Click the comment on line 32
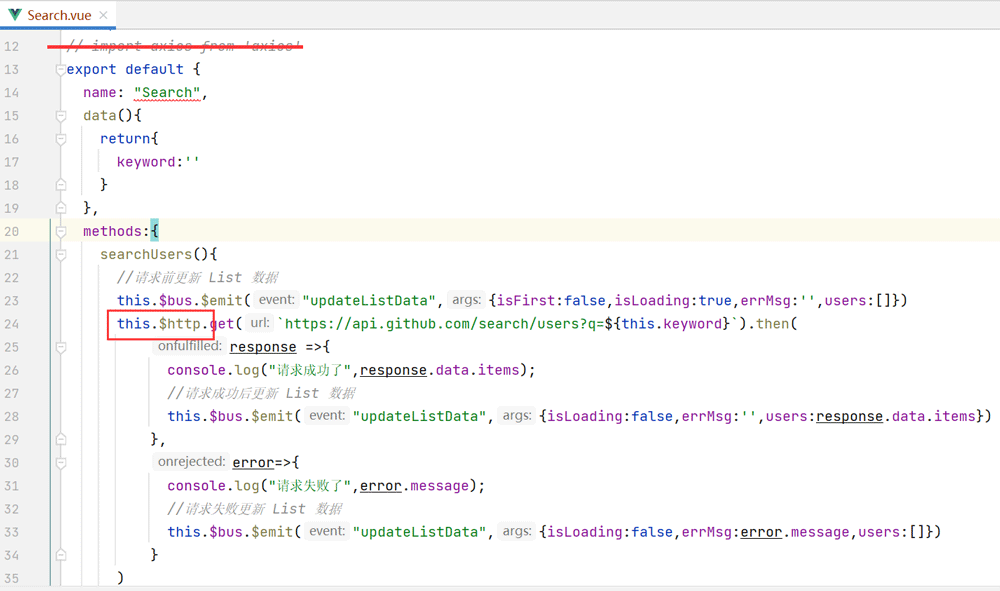Image resolution: width=1000 pixels, height=591 pixels. 255,509
